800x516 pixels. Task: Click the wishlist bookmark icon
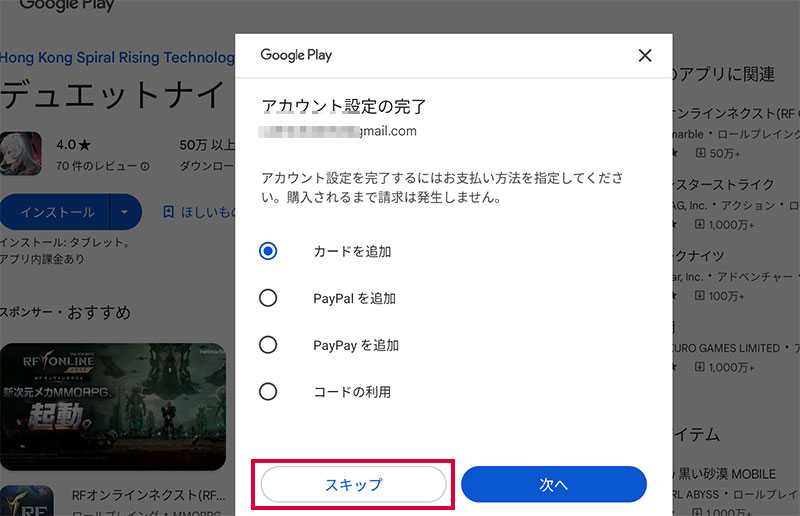pos(169,212)
